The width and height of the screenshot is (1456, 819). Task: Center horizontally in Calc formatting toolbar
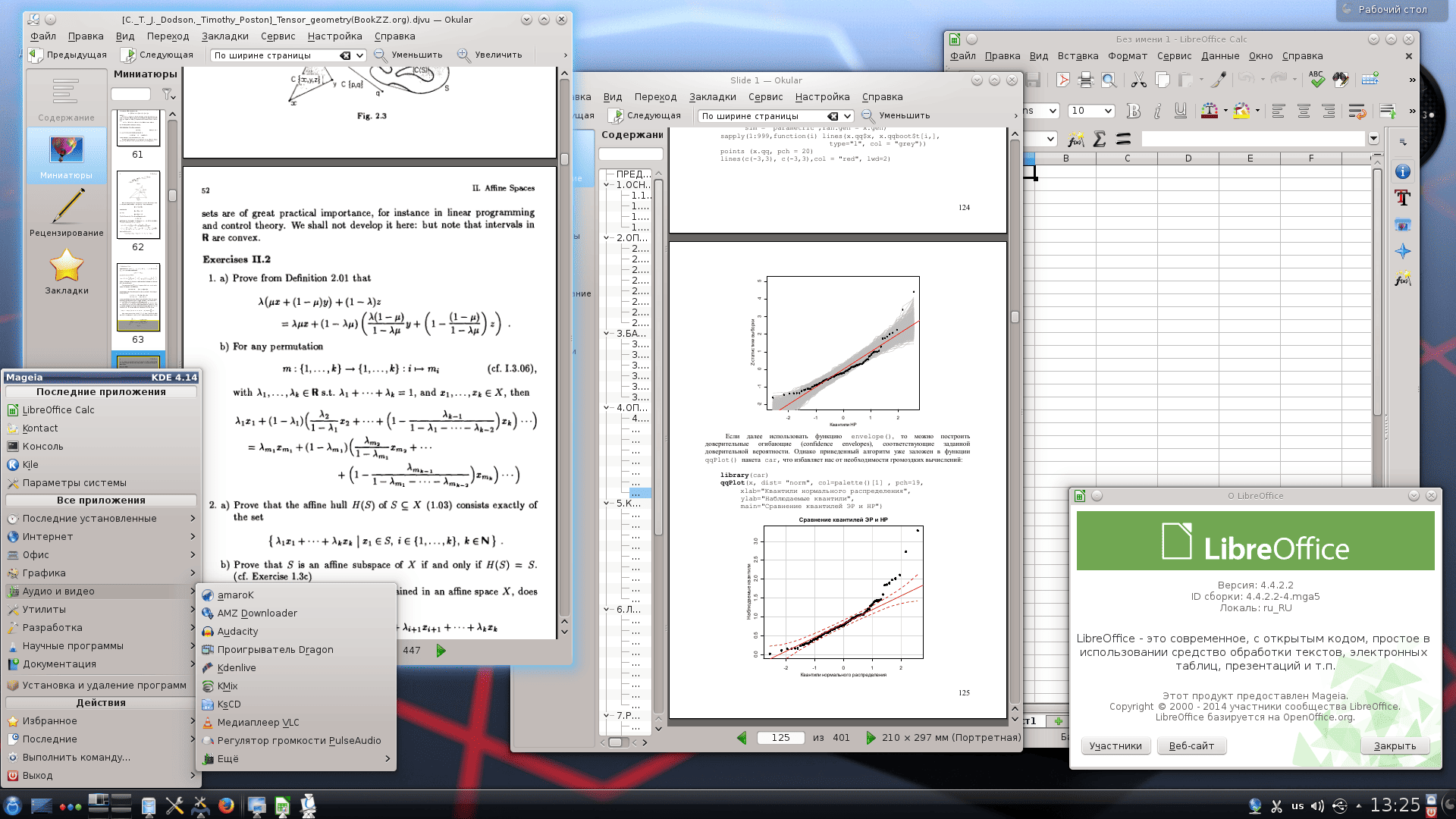pos(1304,111)
